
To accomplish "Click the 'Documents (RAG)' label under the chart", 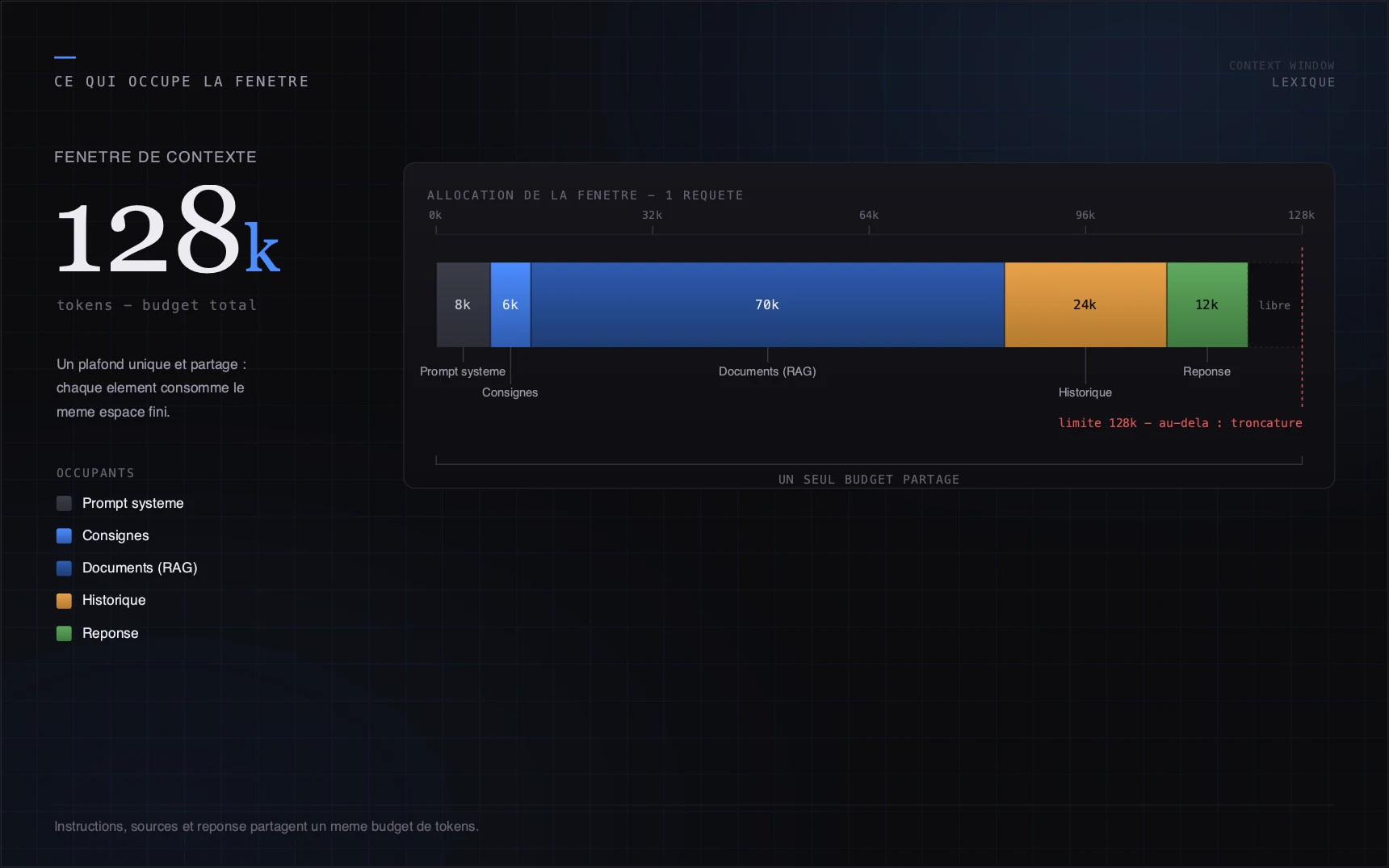I will [767, 371].
